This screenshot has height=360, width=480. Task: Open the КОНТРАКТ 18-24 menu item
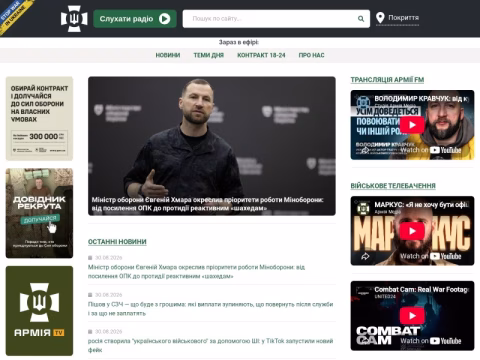pos(261,55)
